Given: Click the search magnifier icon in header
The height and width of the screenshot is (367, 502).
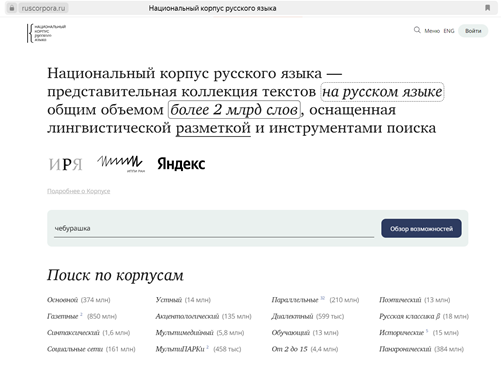Looking at the screenshot, I should (417, 30).
